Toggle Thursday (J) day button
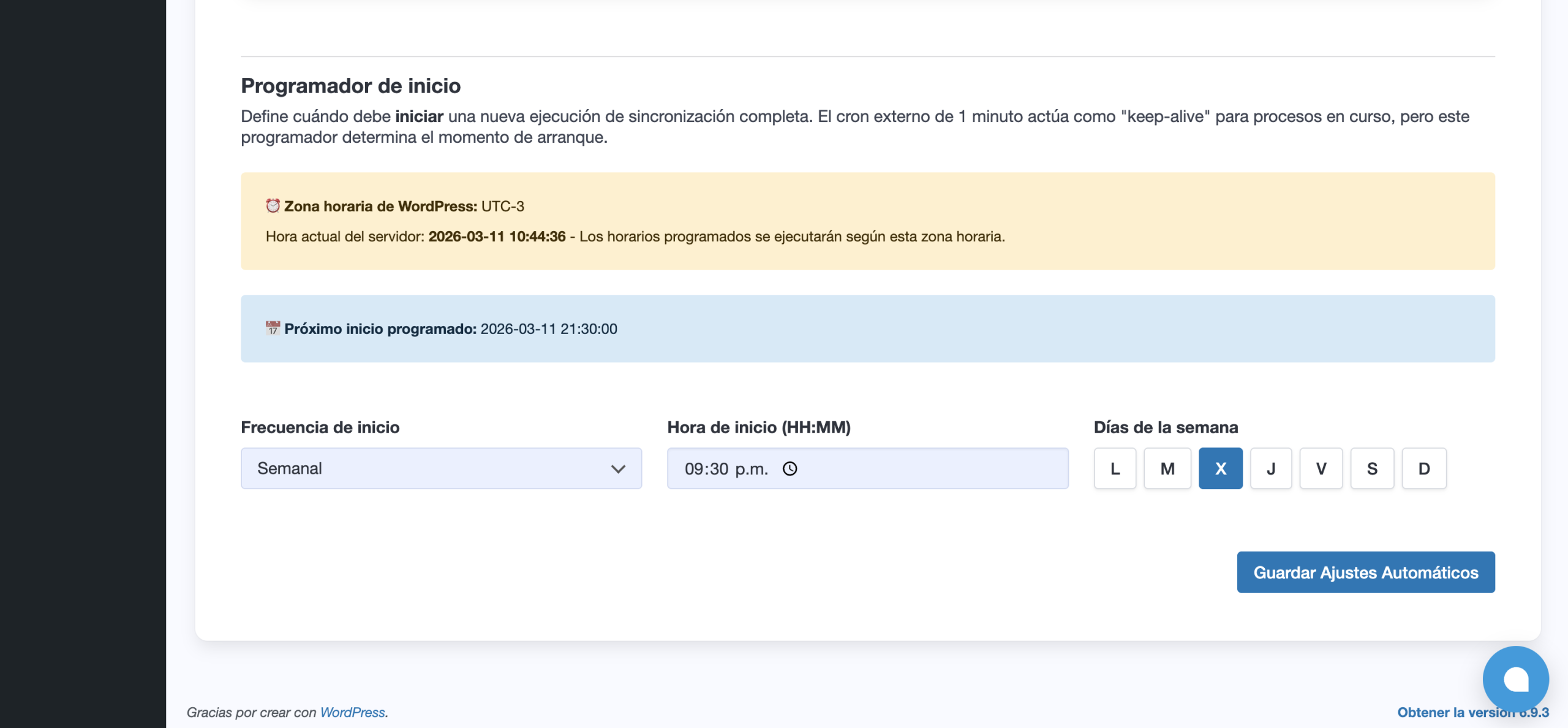Viewport: 1568px width, 728px height. (x=1271, y=469)
